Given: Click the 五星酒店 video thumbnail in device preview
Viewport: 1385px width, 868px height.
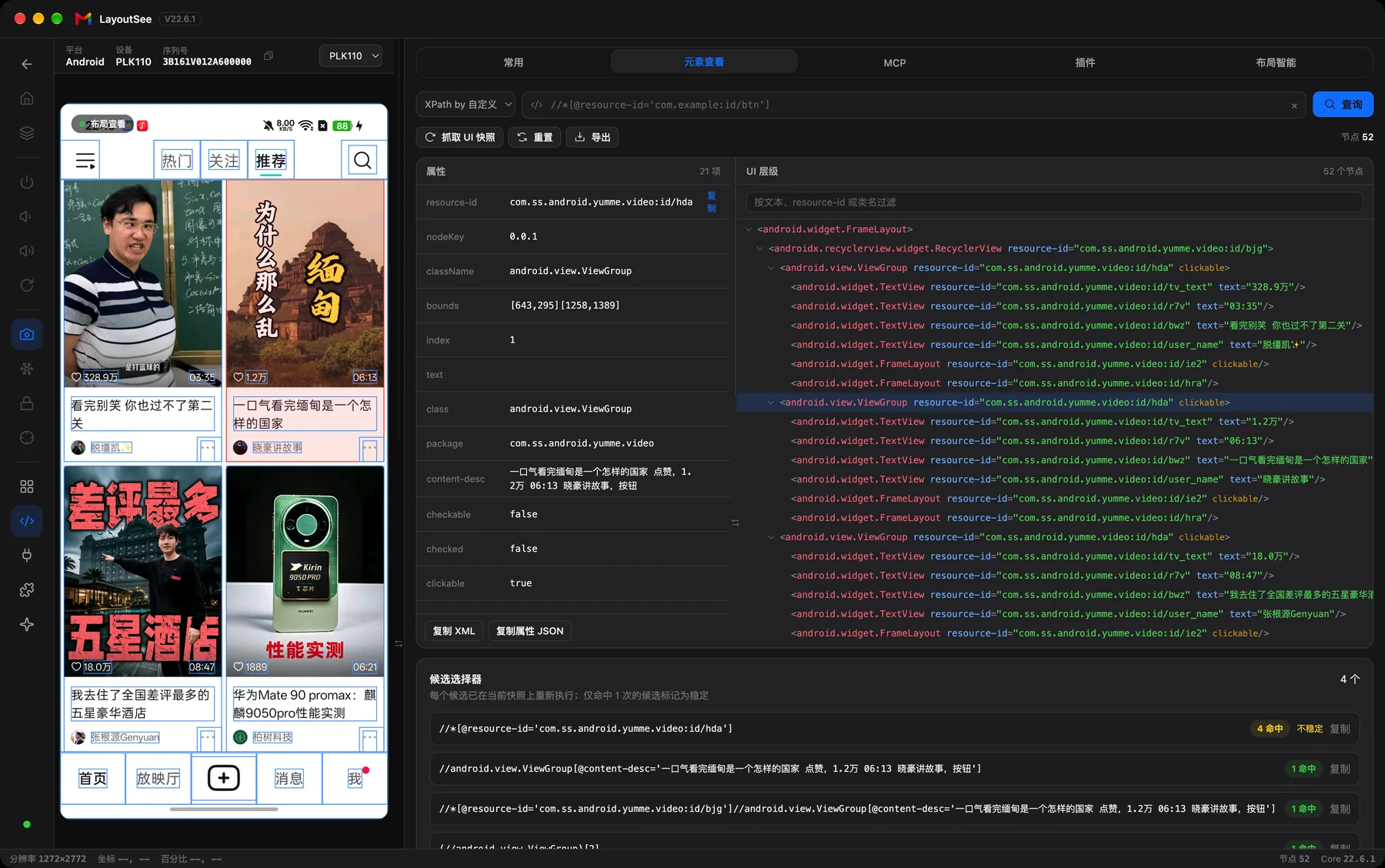Looking at the screenshot, I should pos(143,571).
